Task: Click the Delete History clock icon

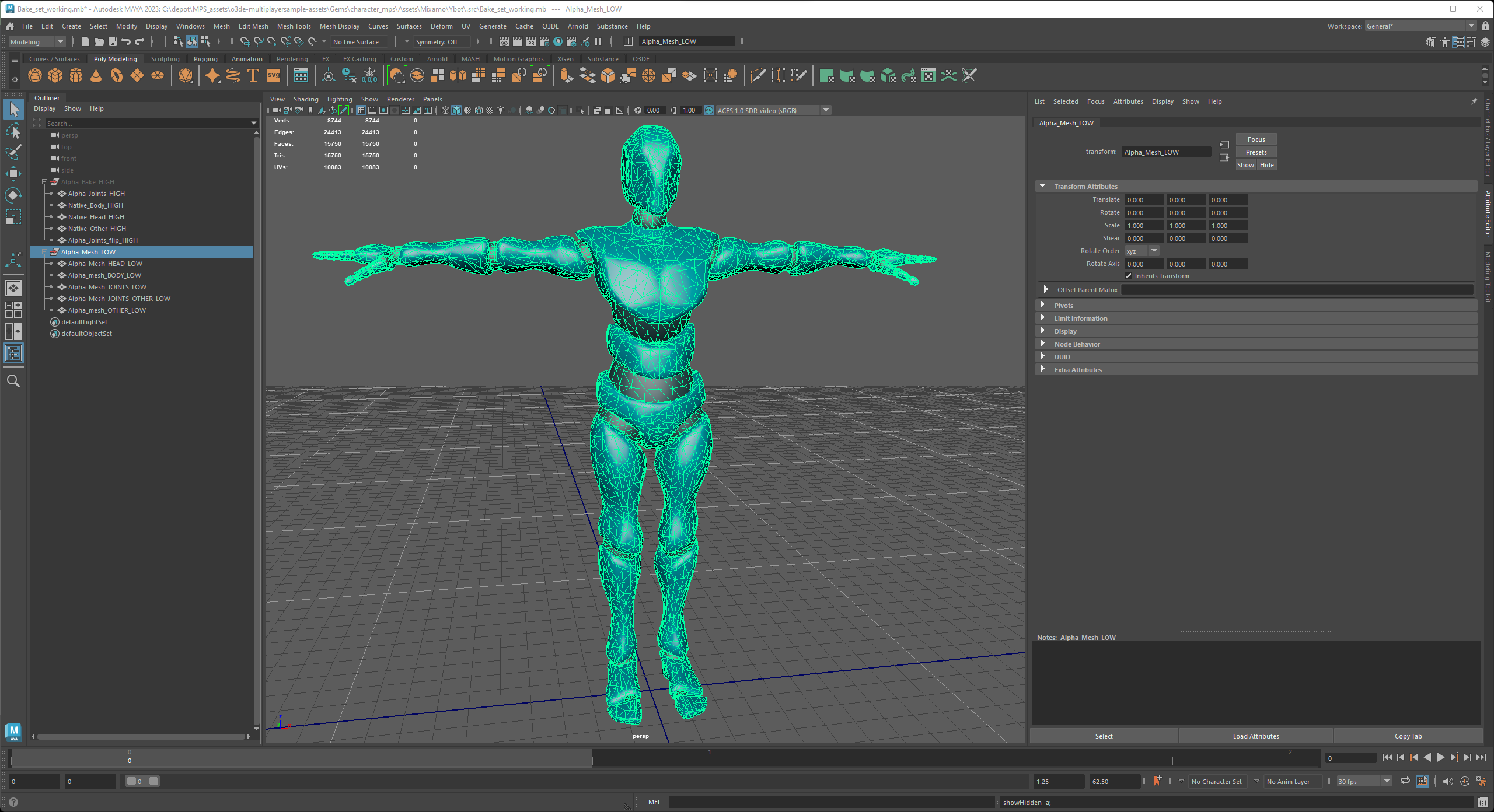Action: tap(349, 76)
